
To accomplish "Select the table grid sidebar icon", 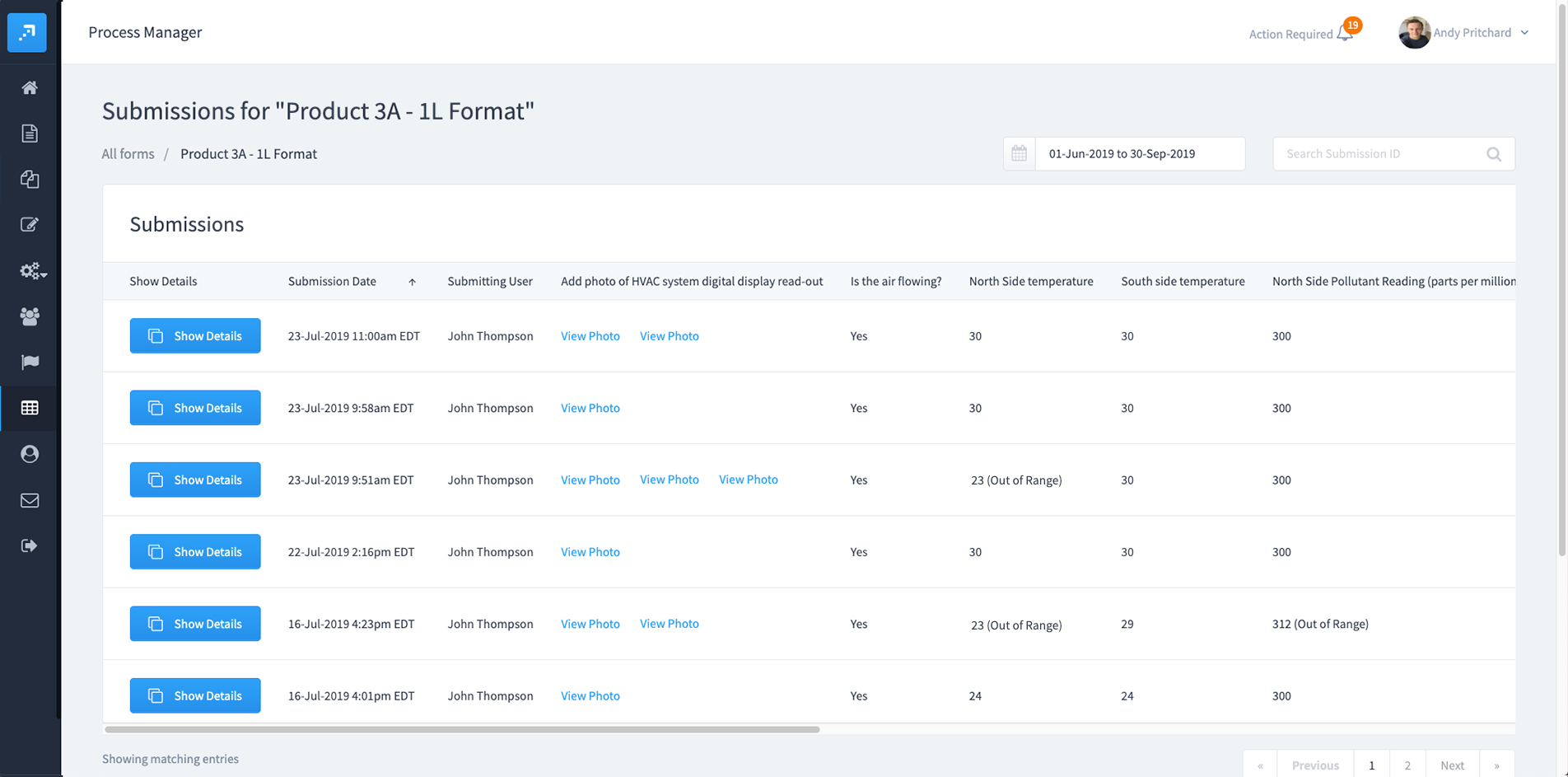I will [30, 408].
